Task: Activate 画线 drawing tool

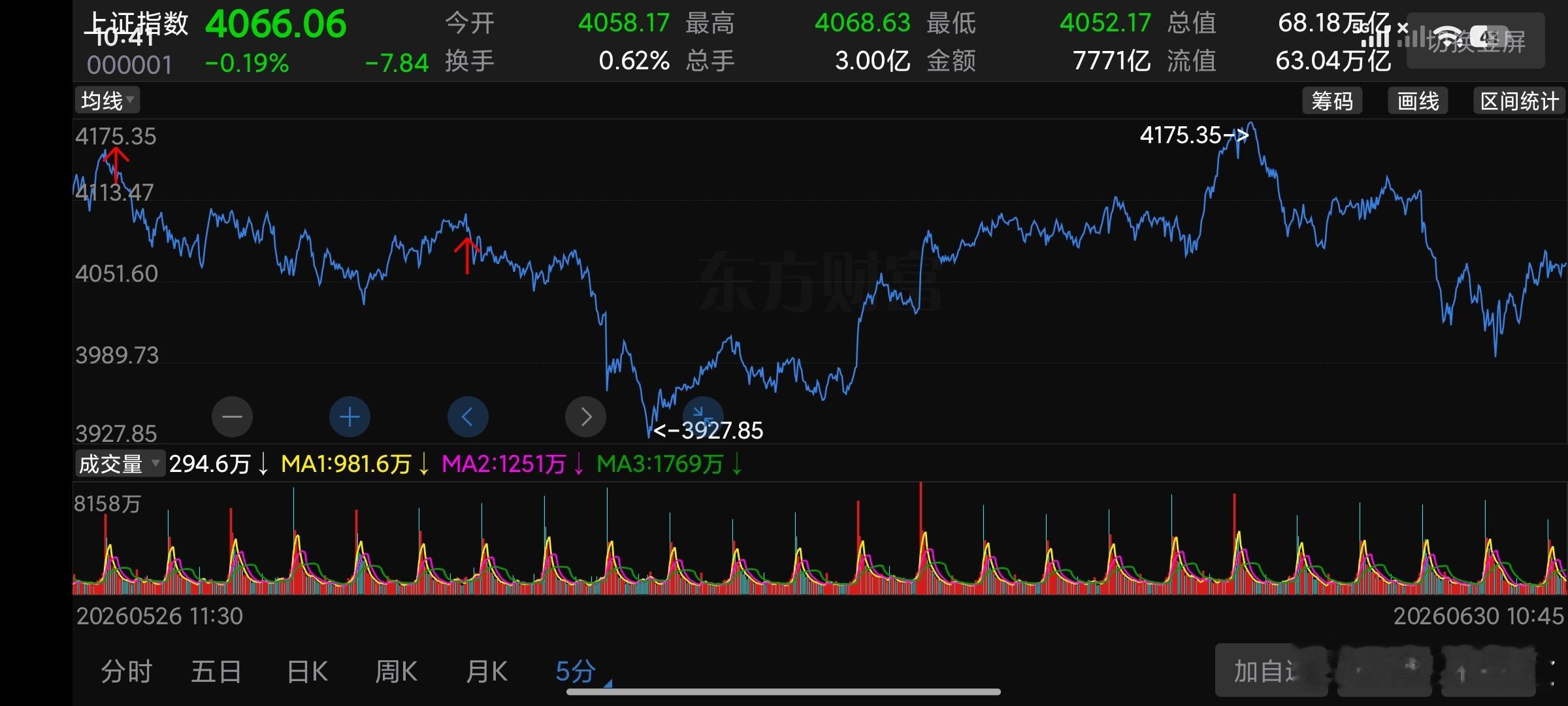Action: 1418,101
